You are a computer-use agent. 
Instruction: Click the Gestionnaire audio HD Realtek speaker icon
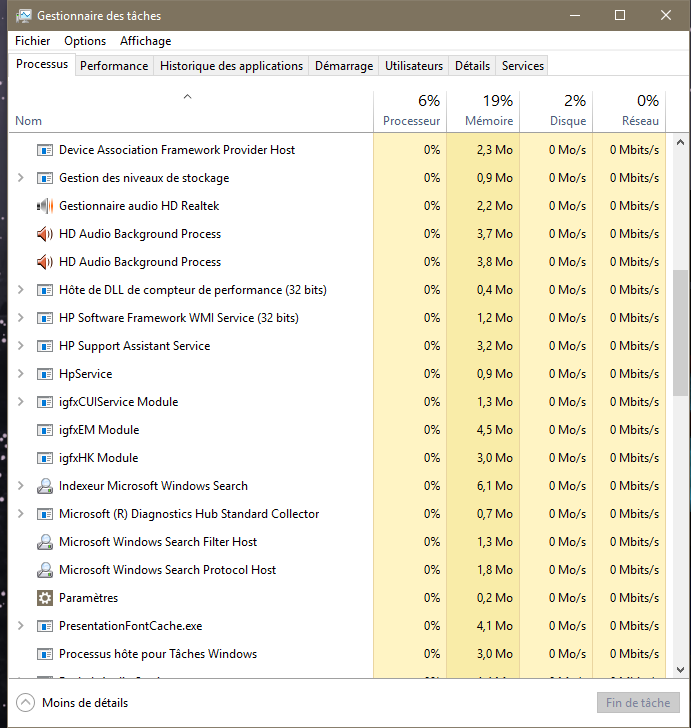45,206
